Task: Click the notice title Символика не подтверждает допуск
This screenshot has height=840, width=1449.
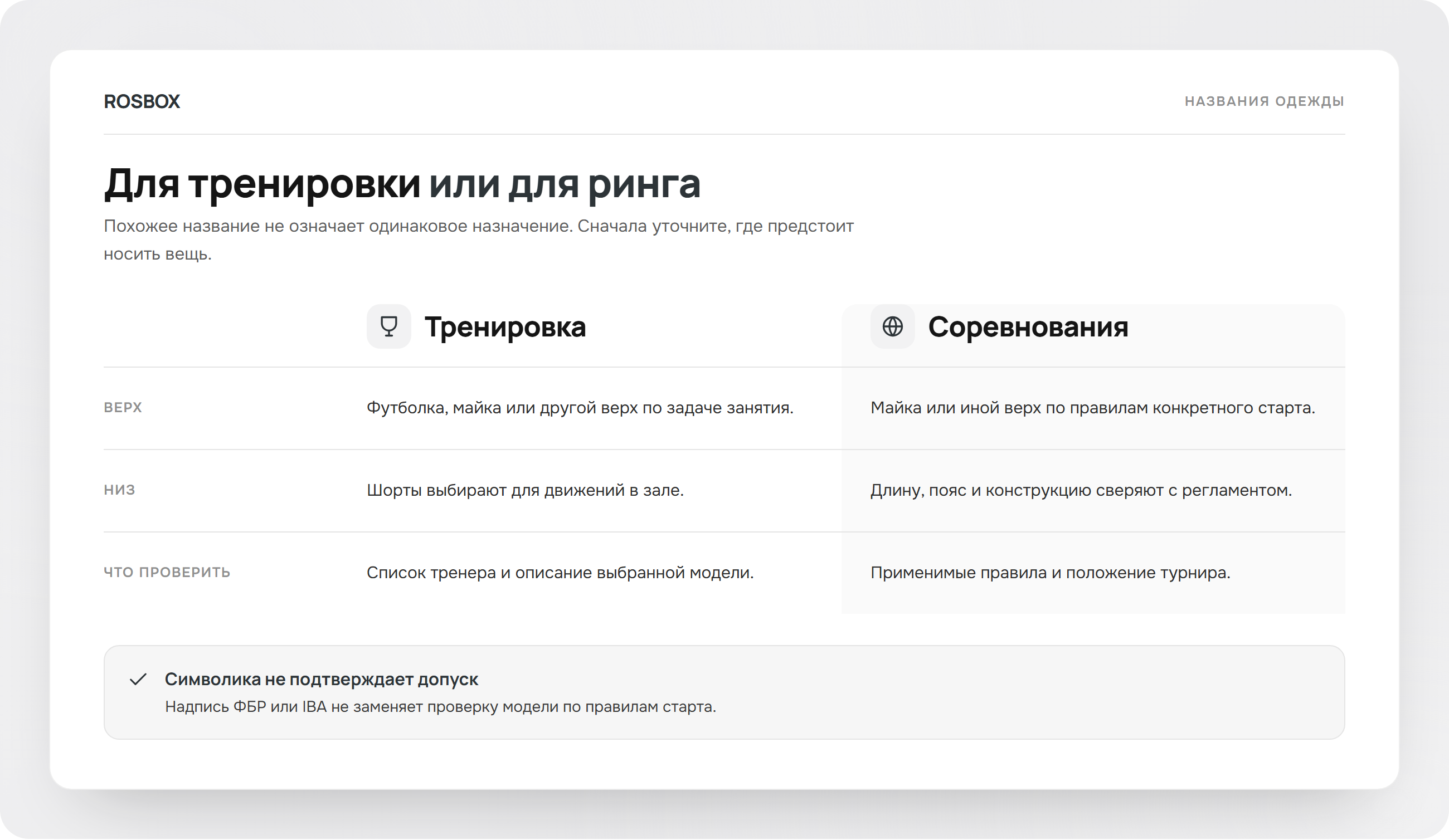Action: point(322,680)
